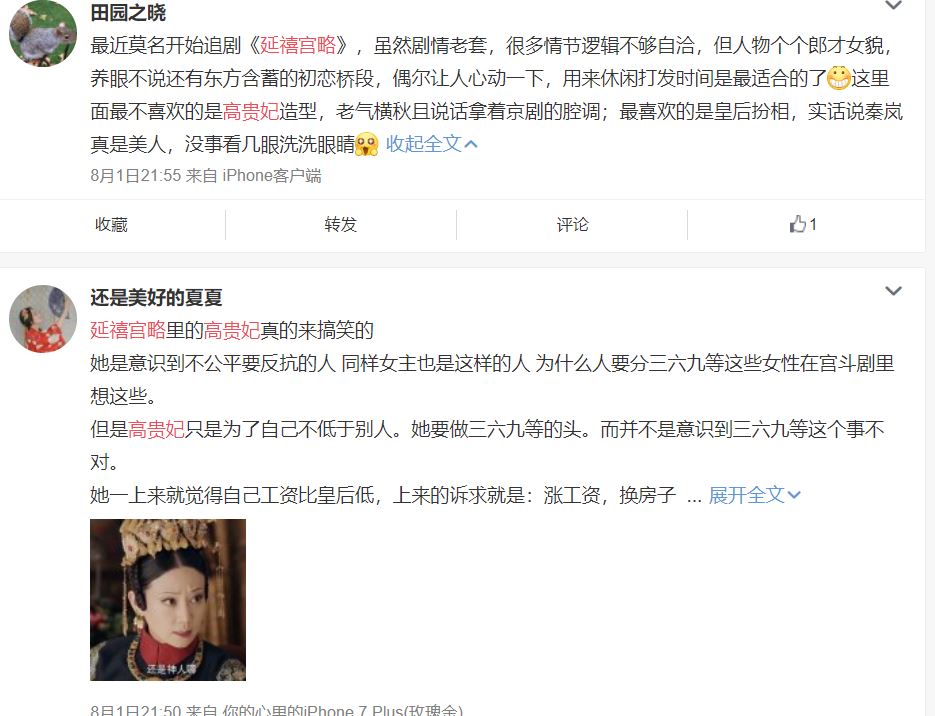935x716 pixels.
Task: Expand full text via 展开全文
Action: (x=754, y=495)
